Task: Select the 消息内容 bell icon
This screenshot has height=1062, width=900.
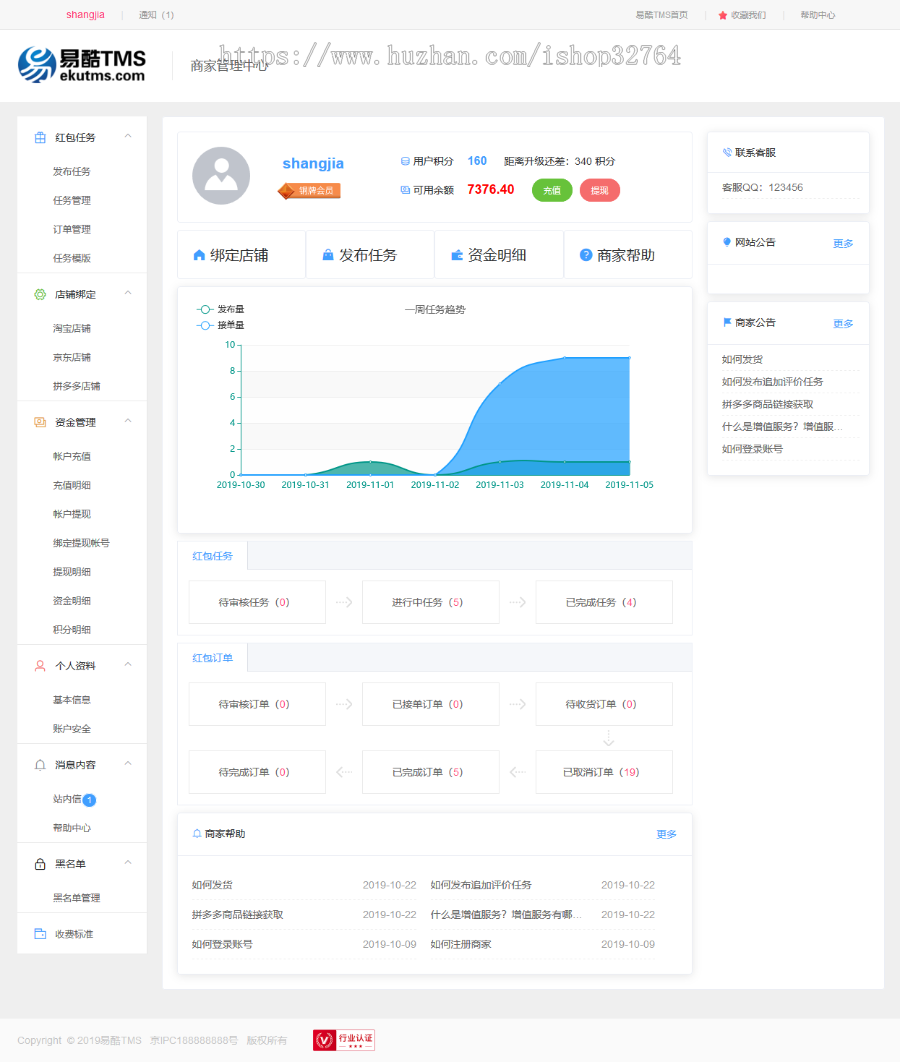Action: pyautogui.click(x=38, y=764)
